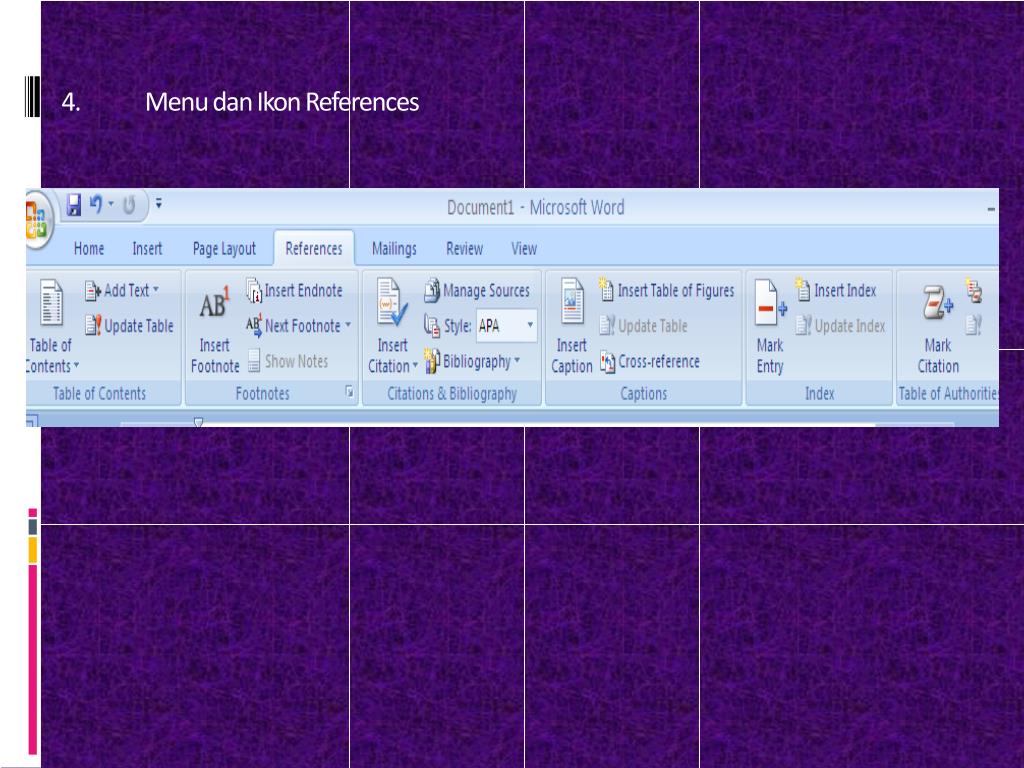Image resolution: width=1024 pixels, height=768 pixels.
Task: Click Update Index
Action: [840, 325]
